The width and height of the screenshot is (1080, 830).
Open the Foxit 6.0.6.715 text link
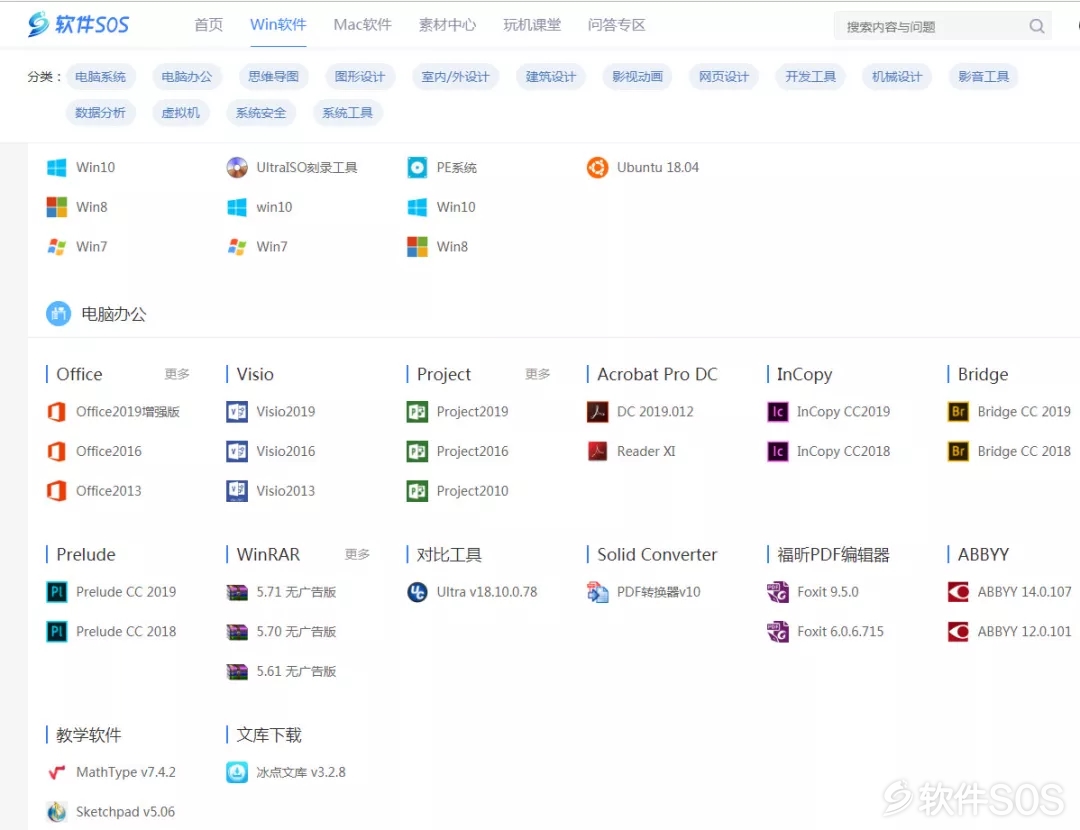tap(840, 632)
